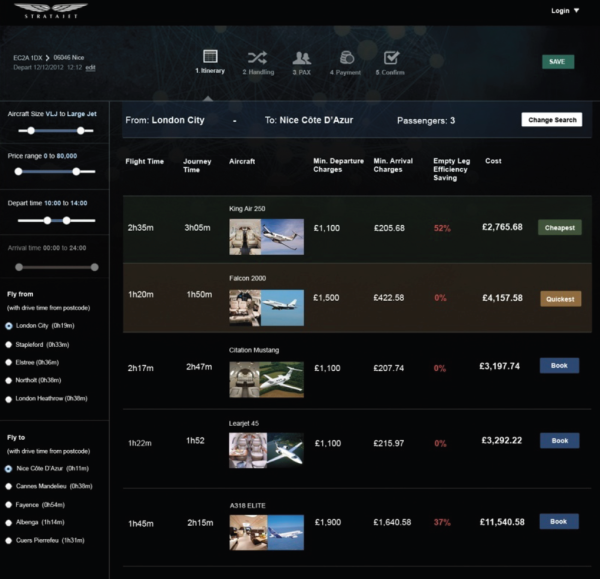View Citation Mustang interior thumbnail
Image resolution: width=600 pixels, height=579 pixels.
pyautogui.click(x=244, y=380)
